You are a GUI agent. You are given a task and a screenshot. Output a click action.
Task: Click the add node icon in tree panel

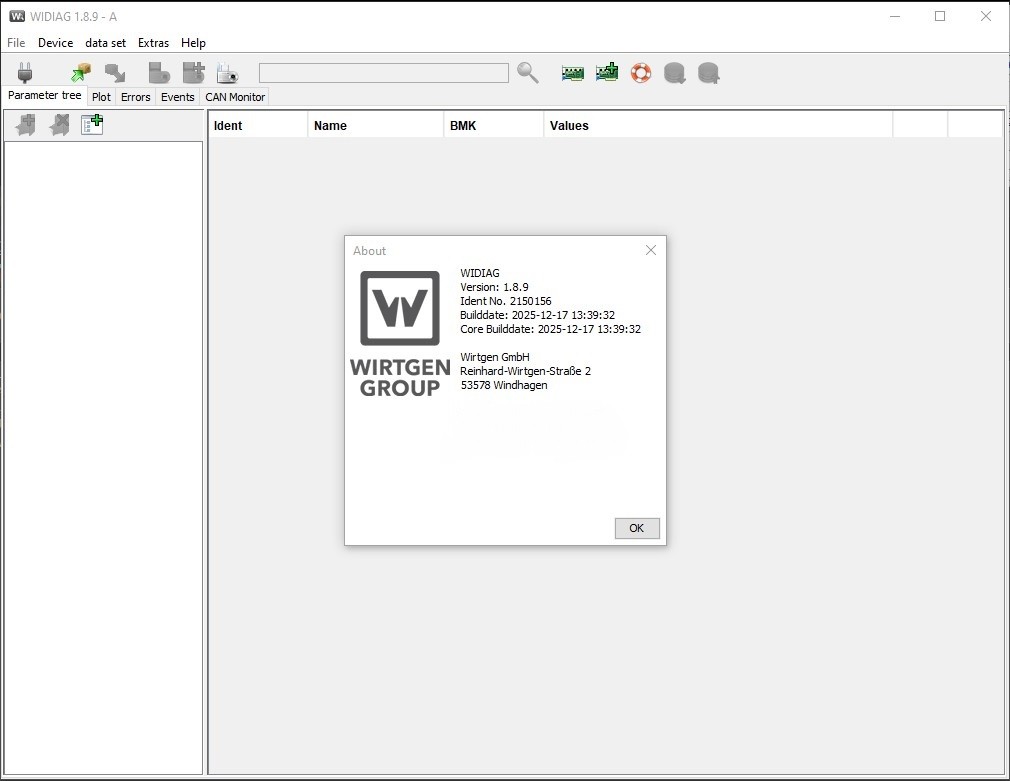click(26, 124)
